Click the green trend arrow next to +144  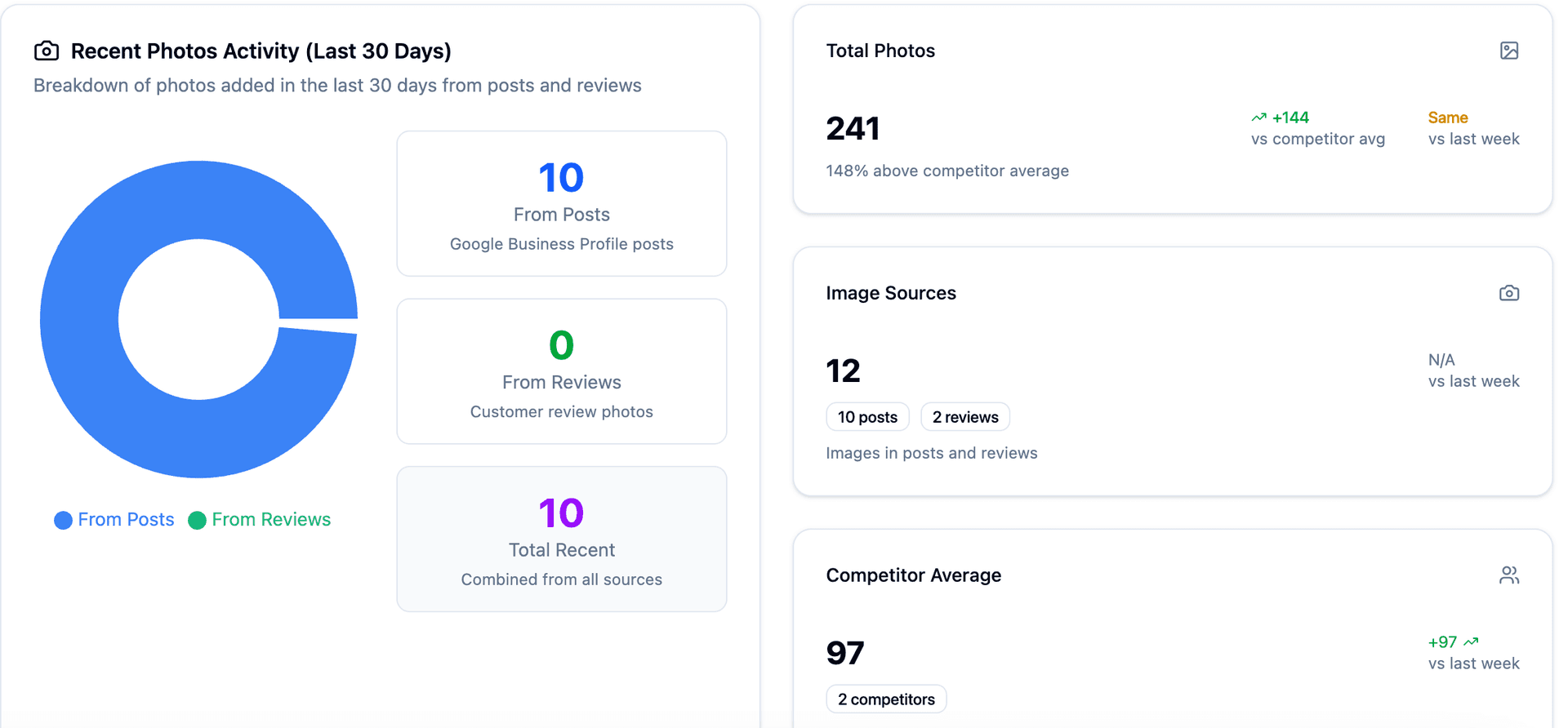point(1259,118)
